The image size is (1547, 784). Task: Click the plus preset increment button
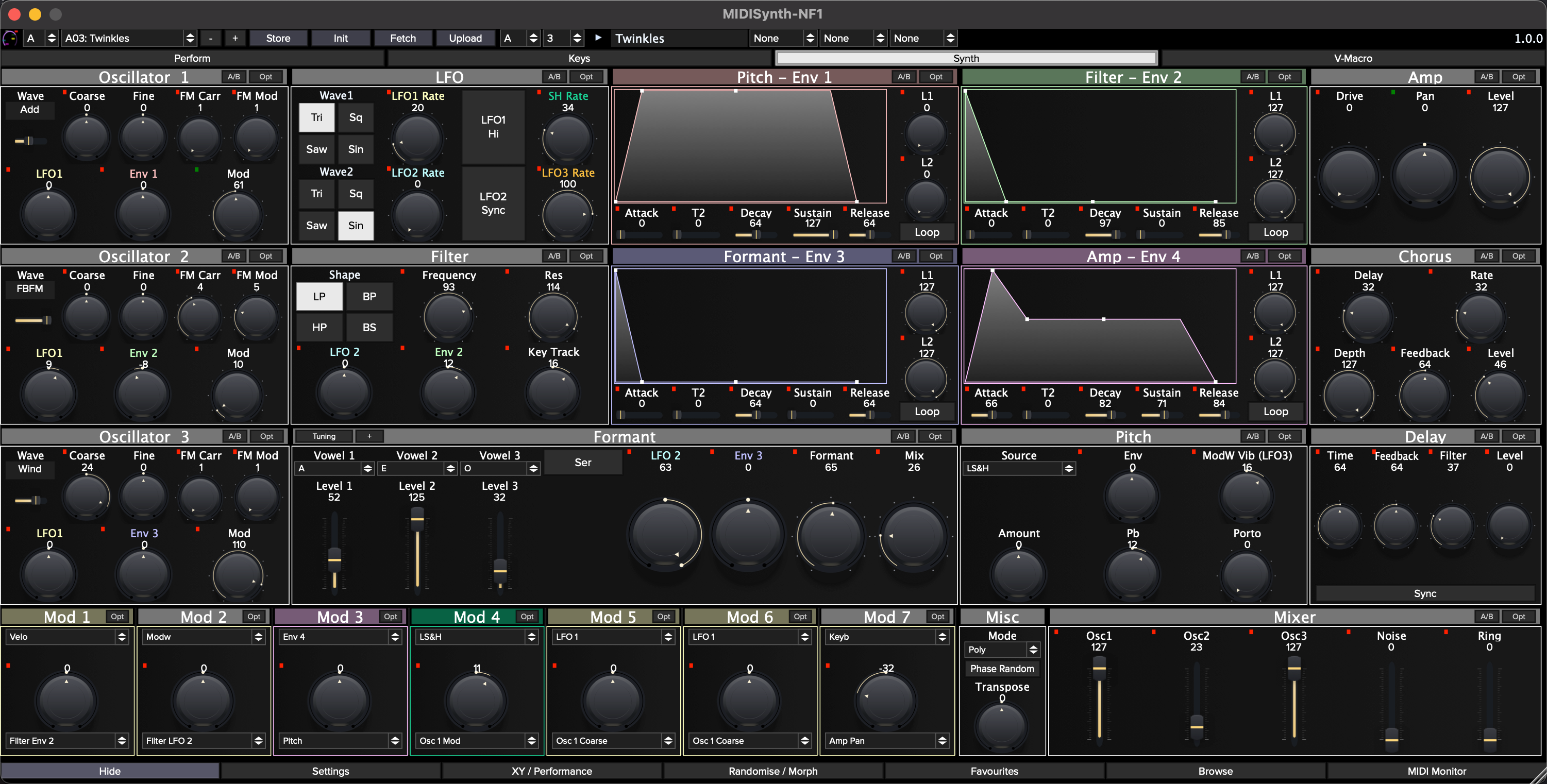(235, 39)
